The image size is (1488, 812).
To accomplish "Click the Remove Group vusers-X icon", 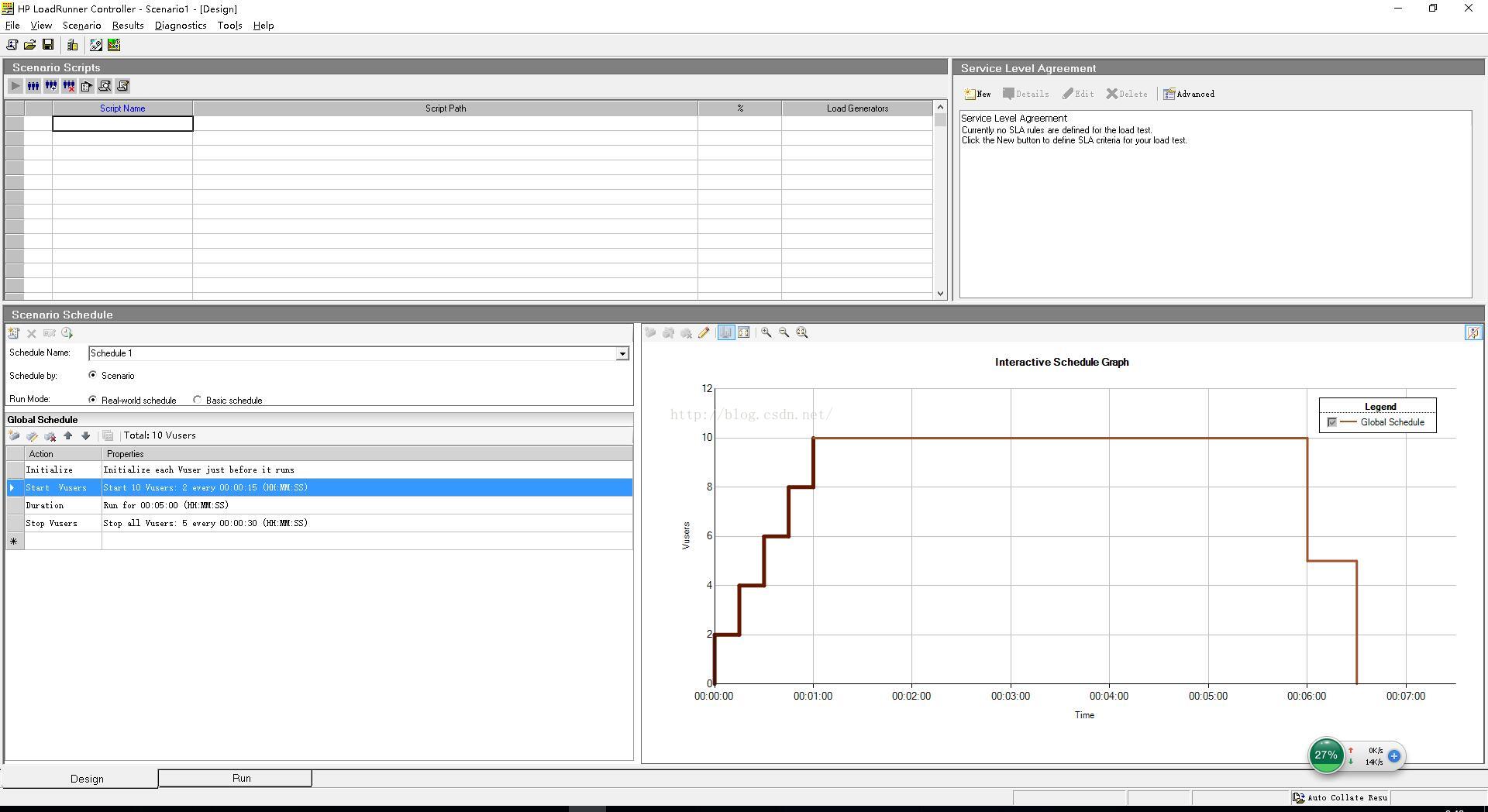I will click(69, 86).
